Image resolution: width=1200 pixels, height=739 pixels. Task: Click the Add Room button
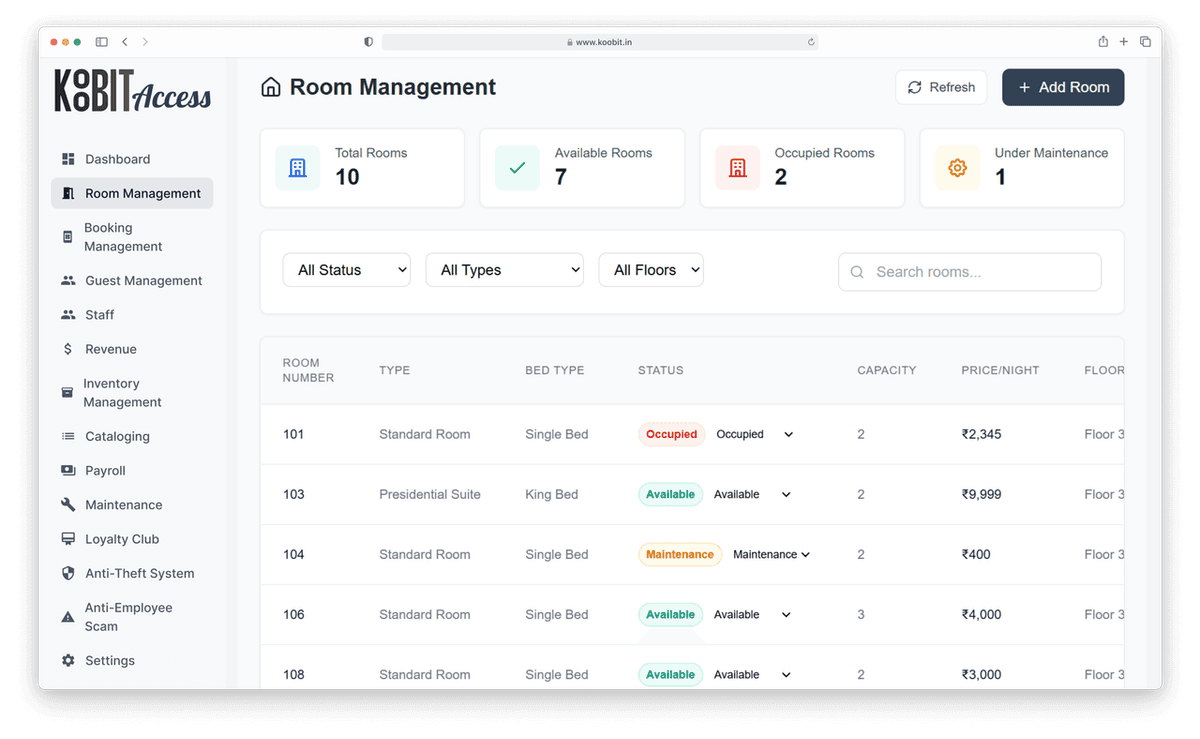click(1063, 87)
